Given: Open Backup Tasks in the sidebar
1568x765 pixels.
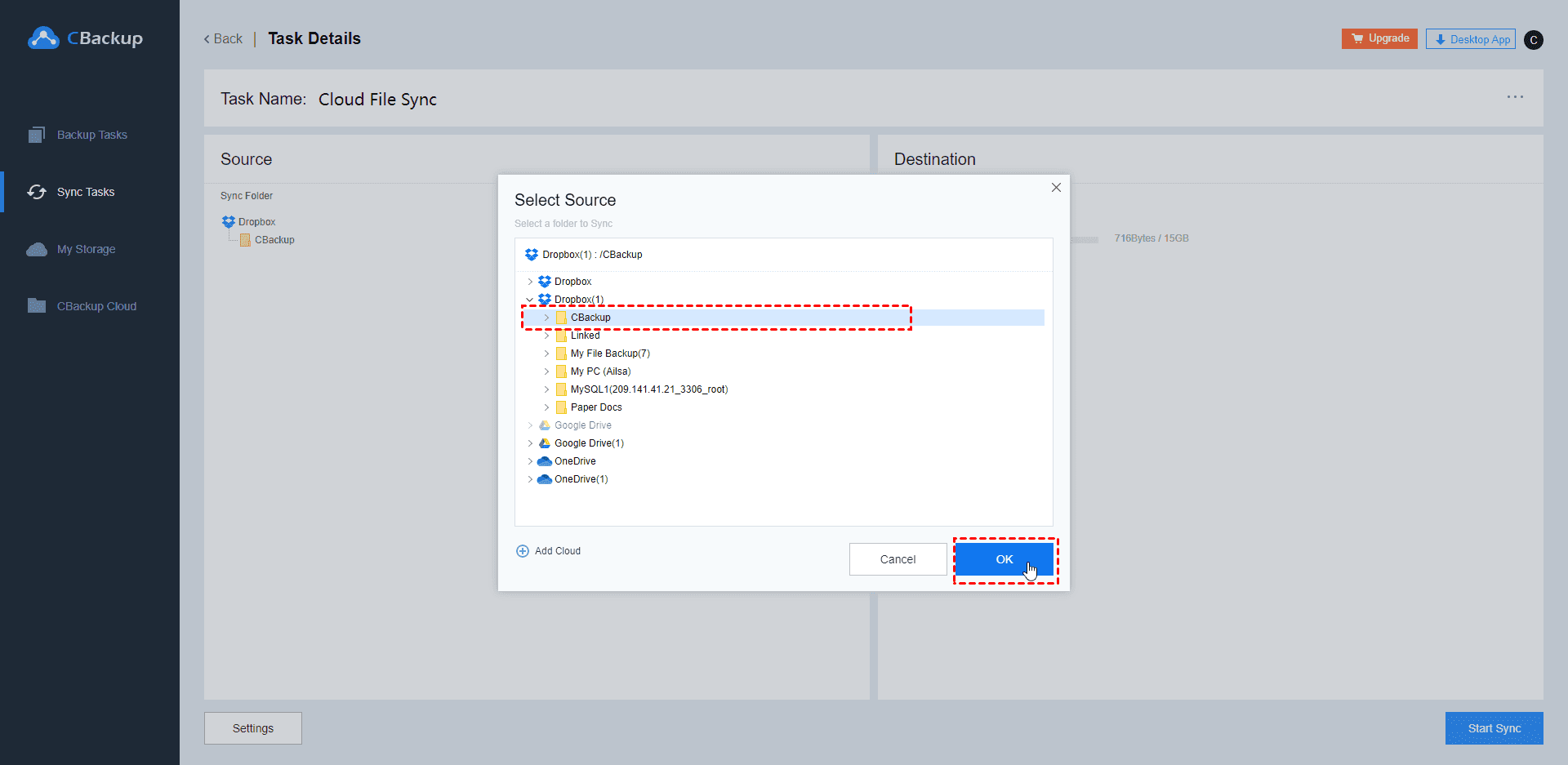Looking at the screenshot, I should click(x=91, y=135).
